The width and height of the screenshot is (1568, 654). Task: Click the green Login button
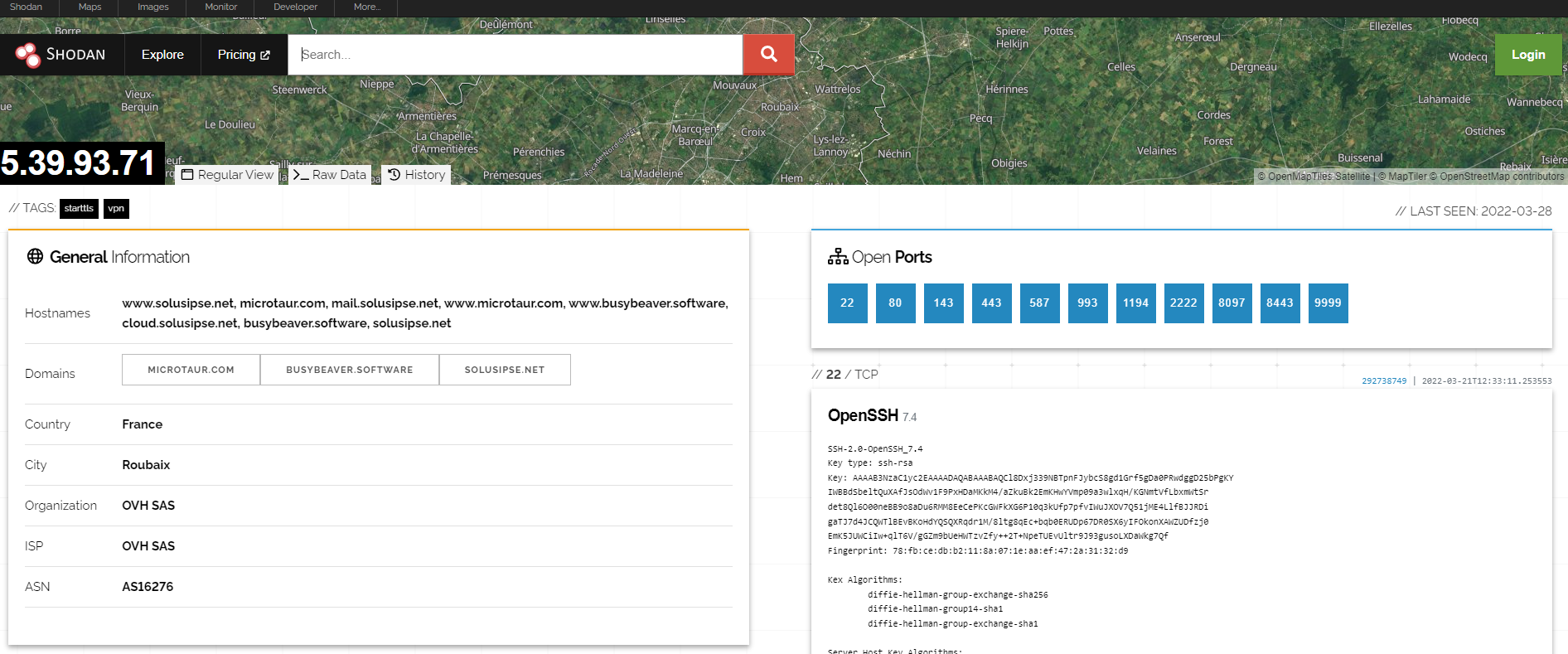click(1527, 55)
